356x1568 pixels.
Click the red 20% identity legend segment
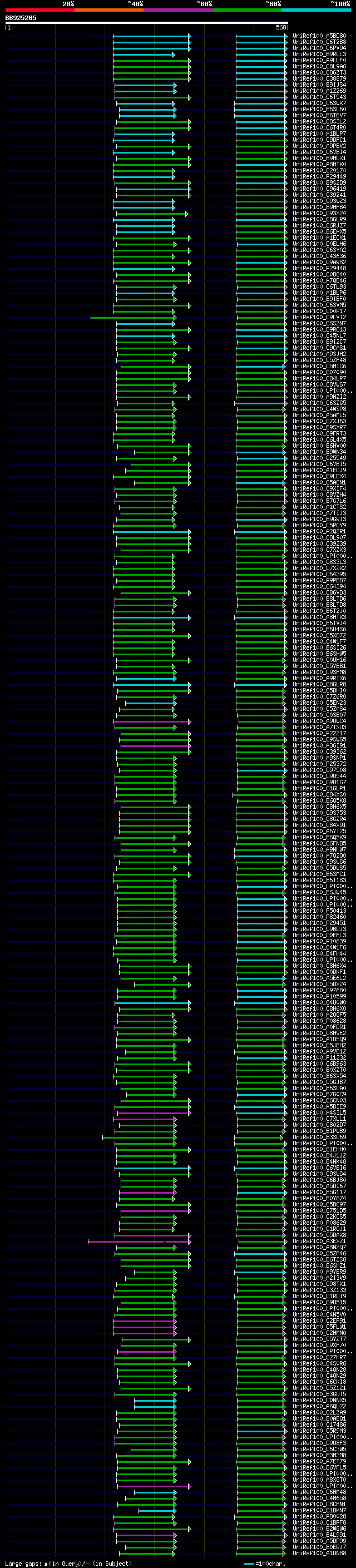coord(39,10)
